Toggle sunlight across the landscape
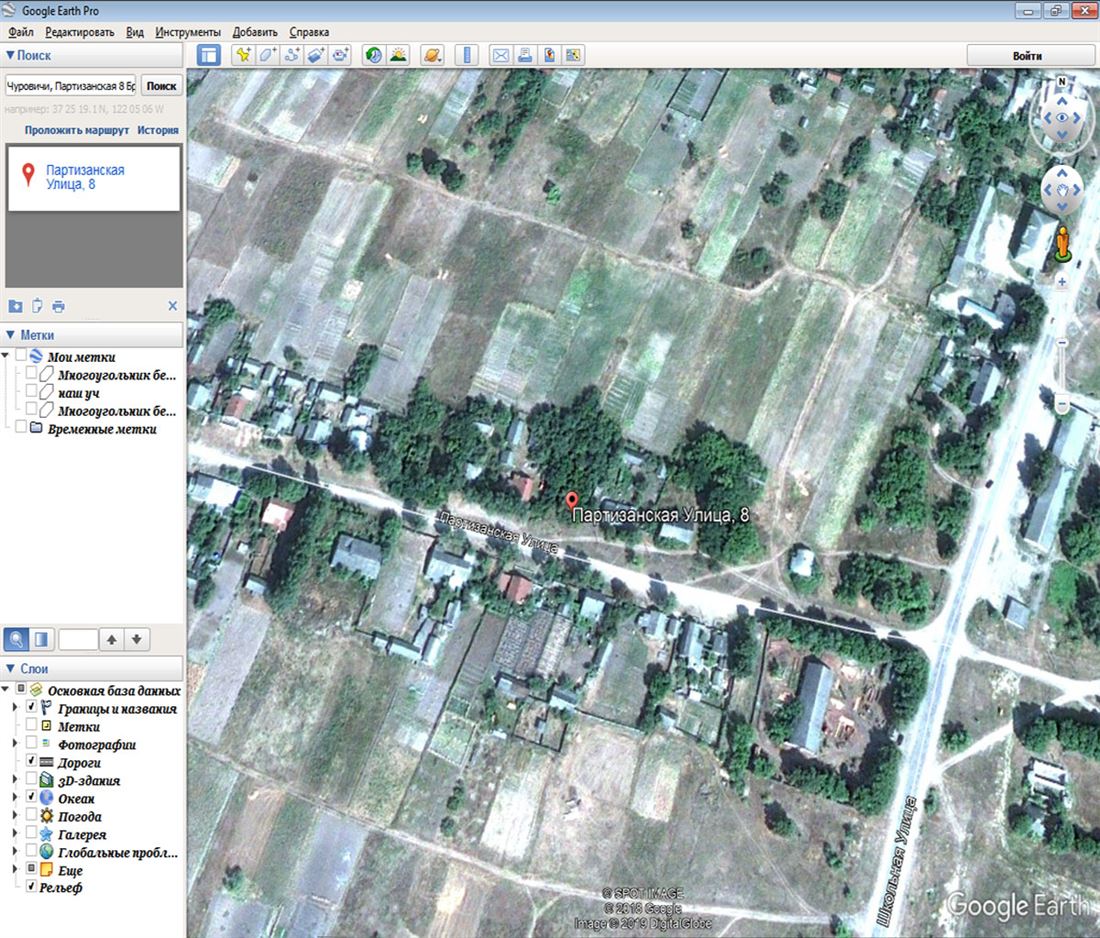Screen dimensions: 1100x938 tap(398, 55)
